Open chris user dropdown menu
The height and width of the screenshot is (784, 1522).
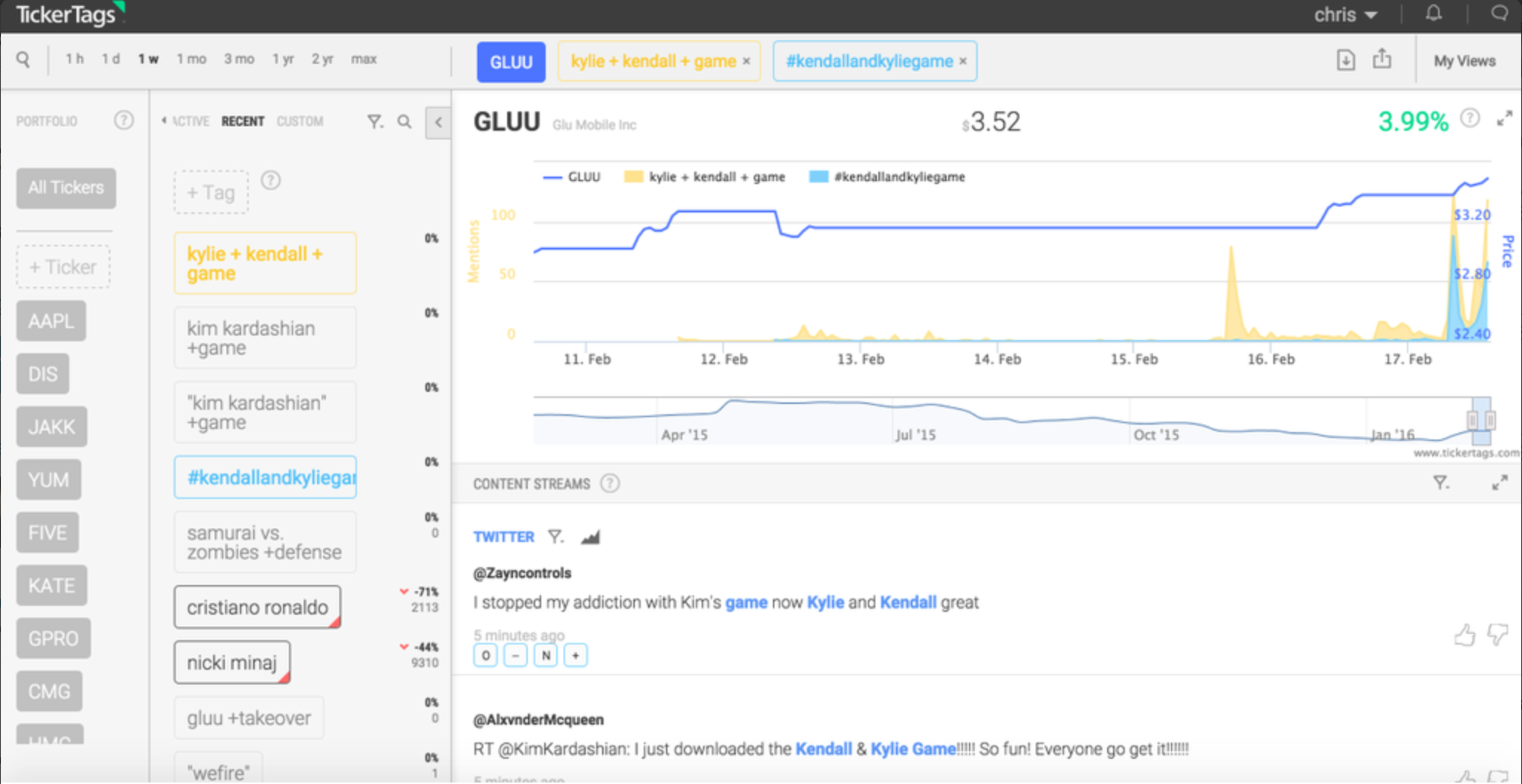click(x=1345, y=15)
